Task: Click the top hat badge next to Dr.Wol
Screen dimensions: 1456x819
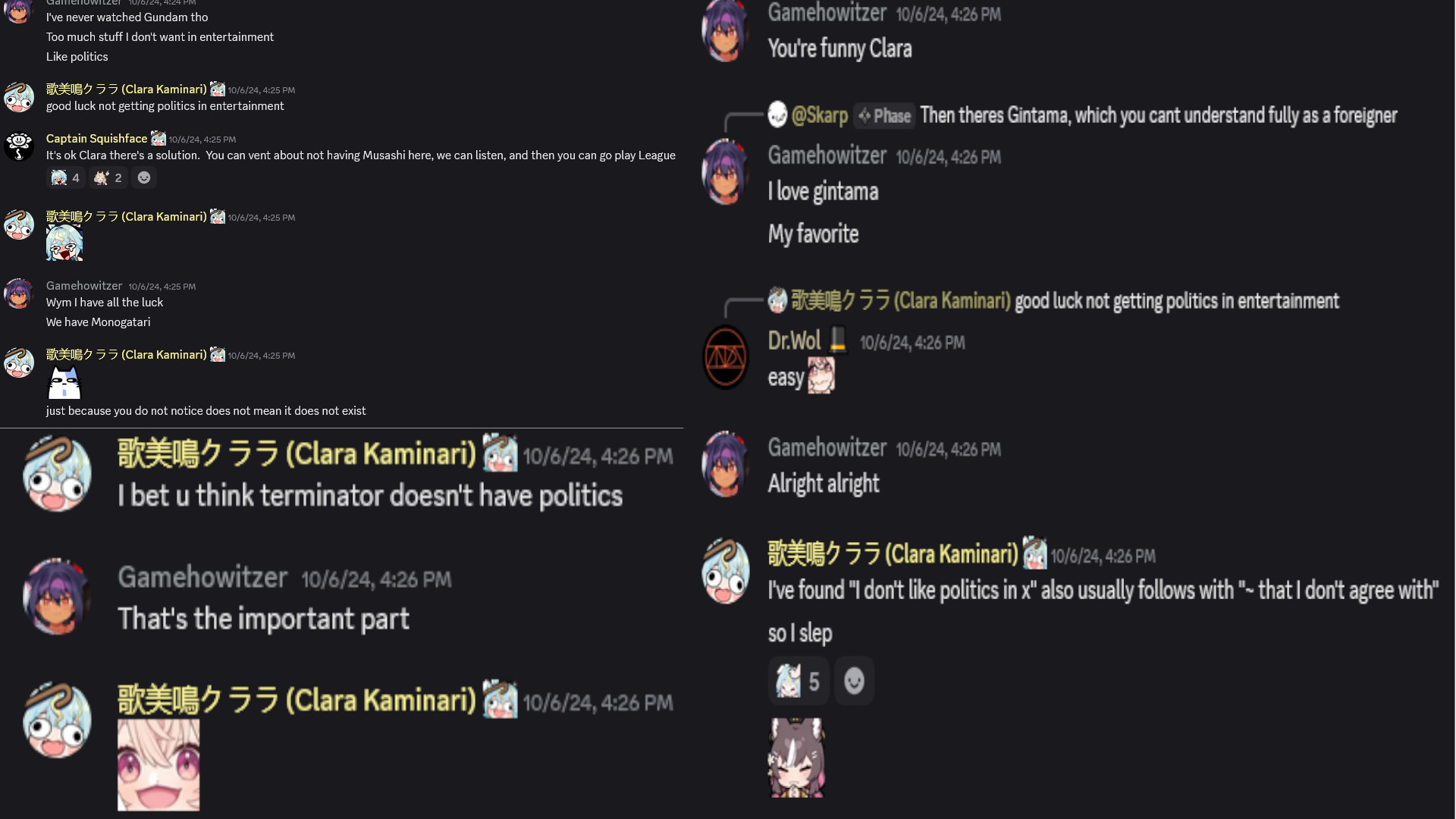Action: [x=838, y=340]
